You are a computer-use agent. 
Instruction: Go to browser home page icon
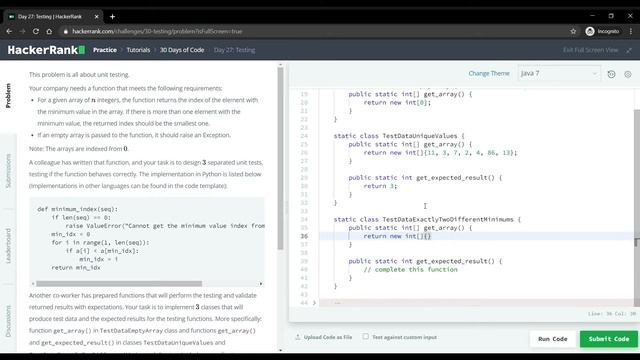click(49, 31)
